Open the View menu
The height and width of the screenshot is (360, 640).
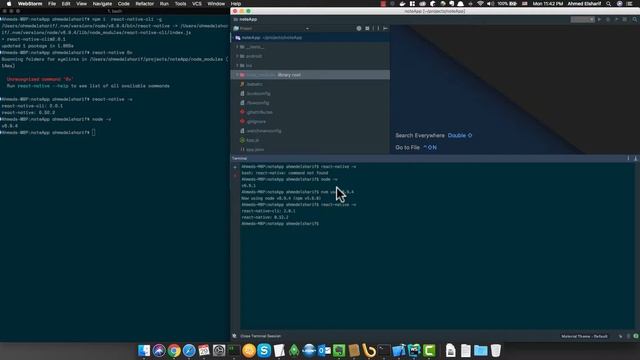[81, 4]
